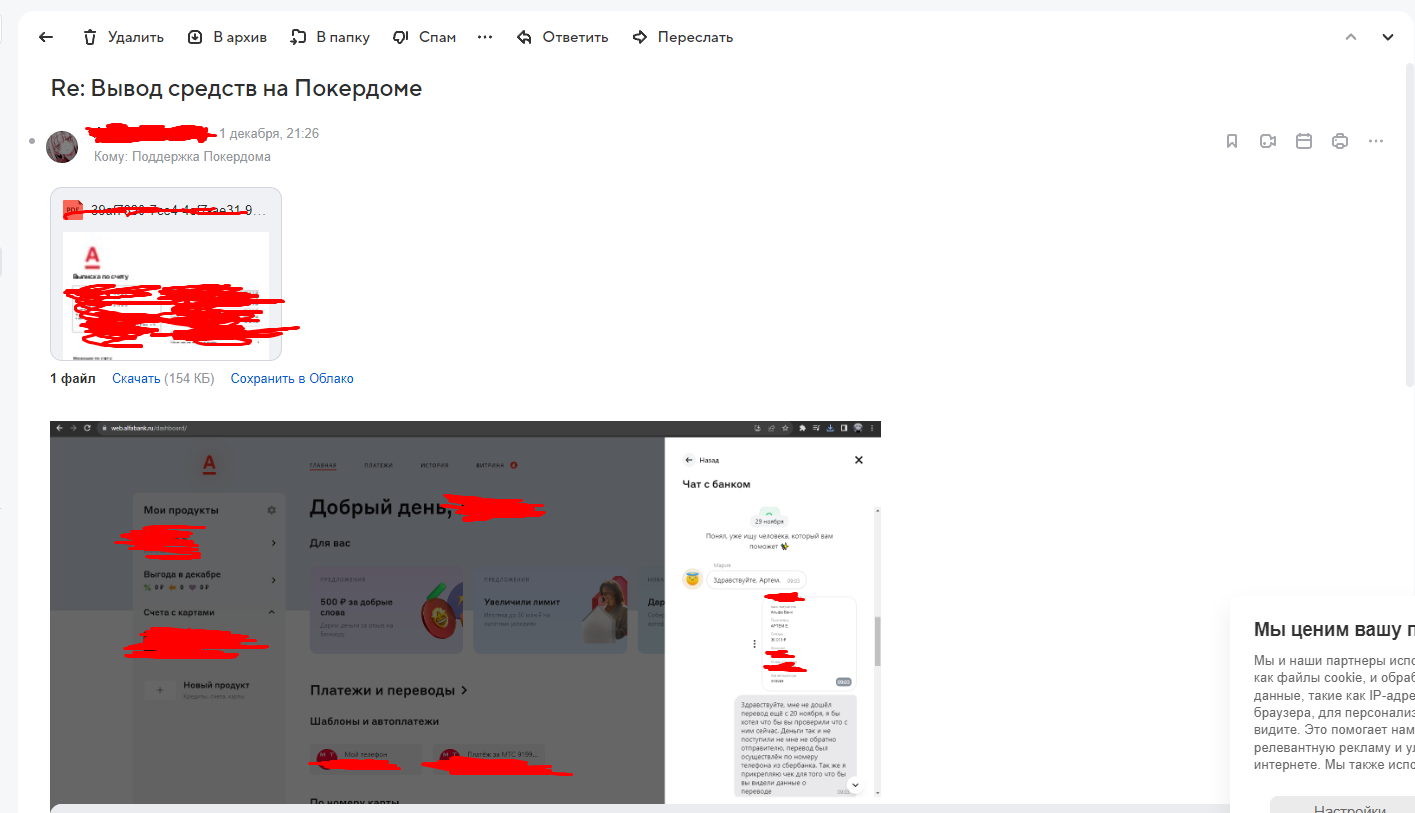Click Сохранить в Облако link
This screenshot has height=813, width=1415.
coord(292,379)
